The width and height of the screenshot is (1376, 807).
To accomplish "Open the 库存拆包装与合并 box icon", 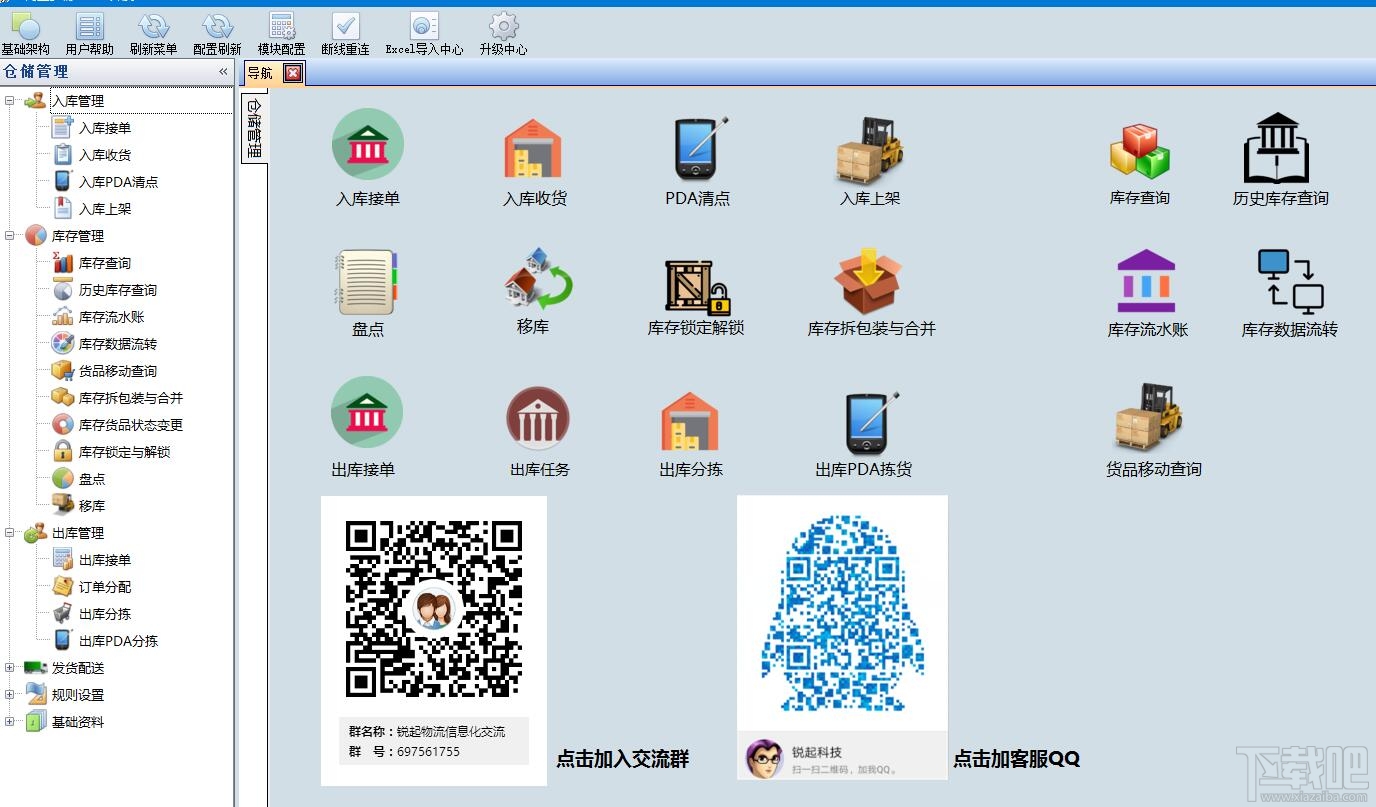I will [x=868, y=281].
